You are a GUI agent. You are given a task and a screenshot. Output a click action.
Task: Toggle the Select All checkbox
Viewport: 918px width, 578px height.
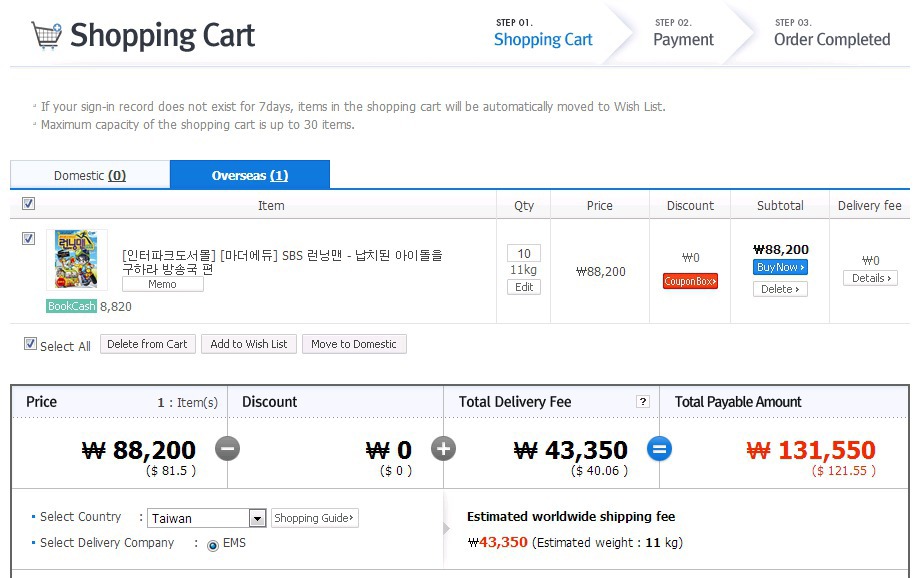click(x=30, y=344)
